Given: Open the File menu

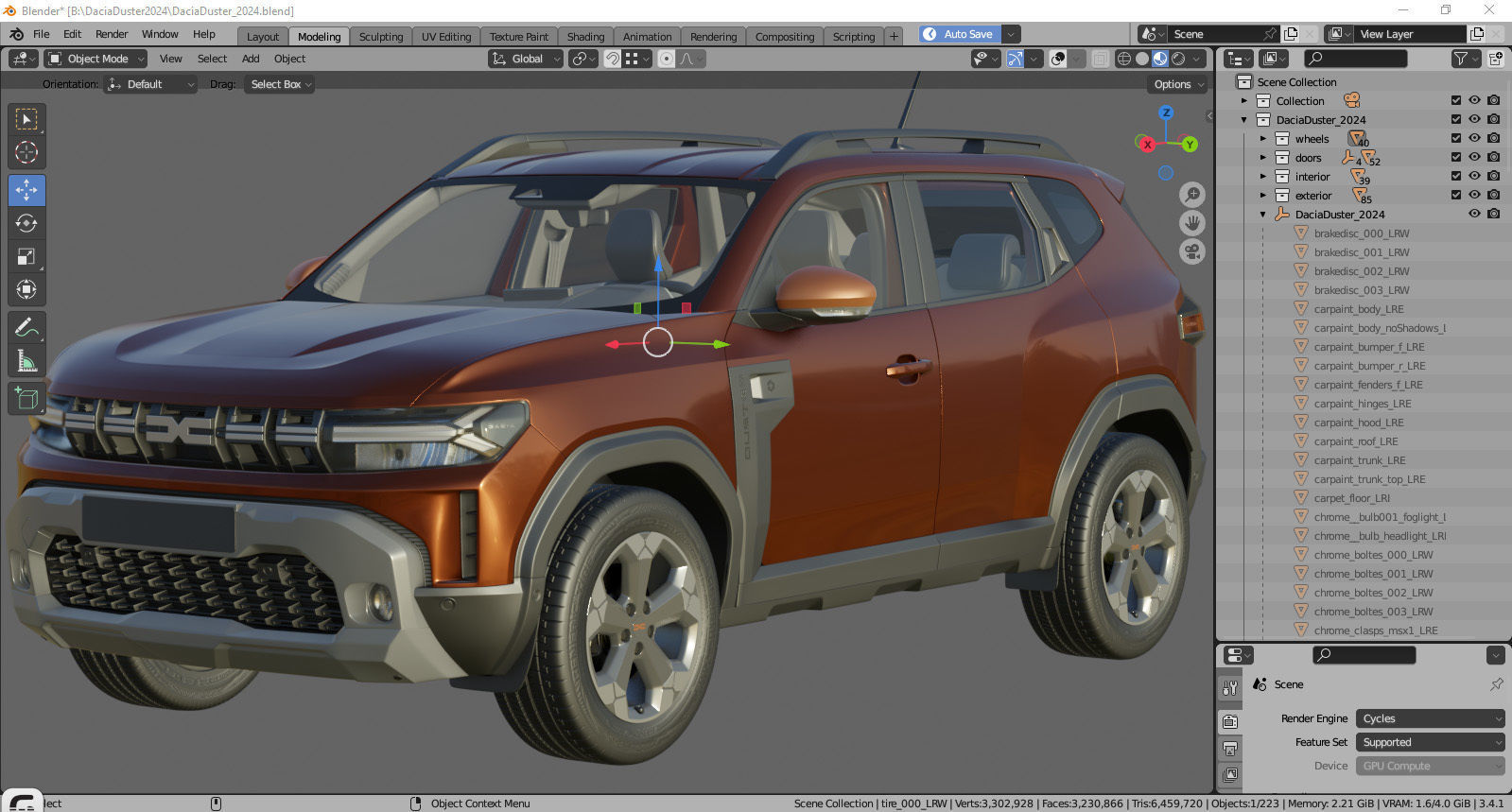Looking at the screenshot, I should coord(42,34).
